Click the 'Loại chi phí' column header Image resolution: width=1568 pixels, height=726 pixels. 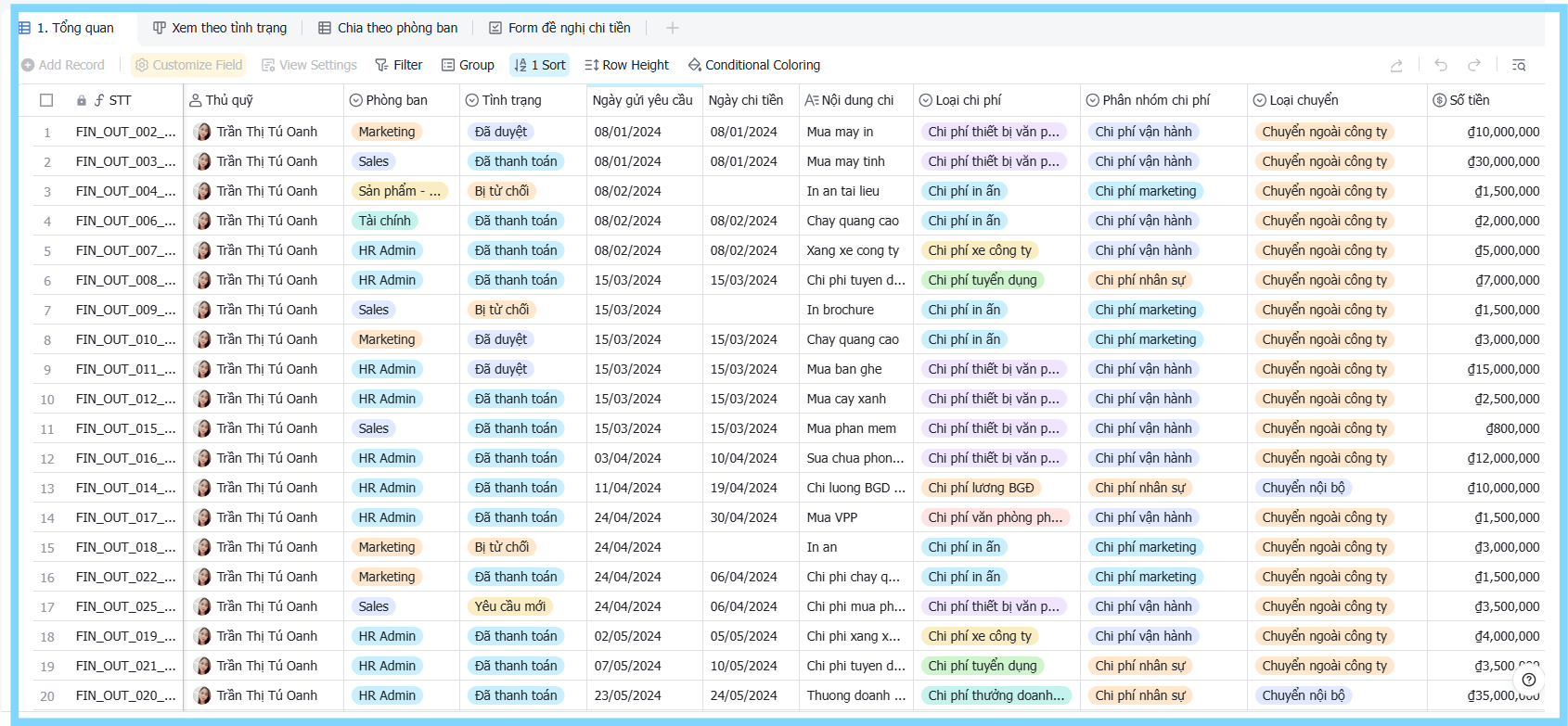996,100
